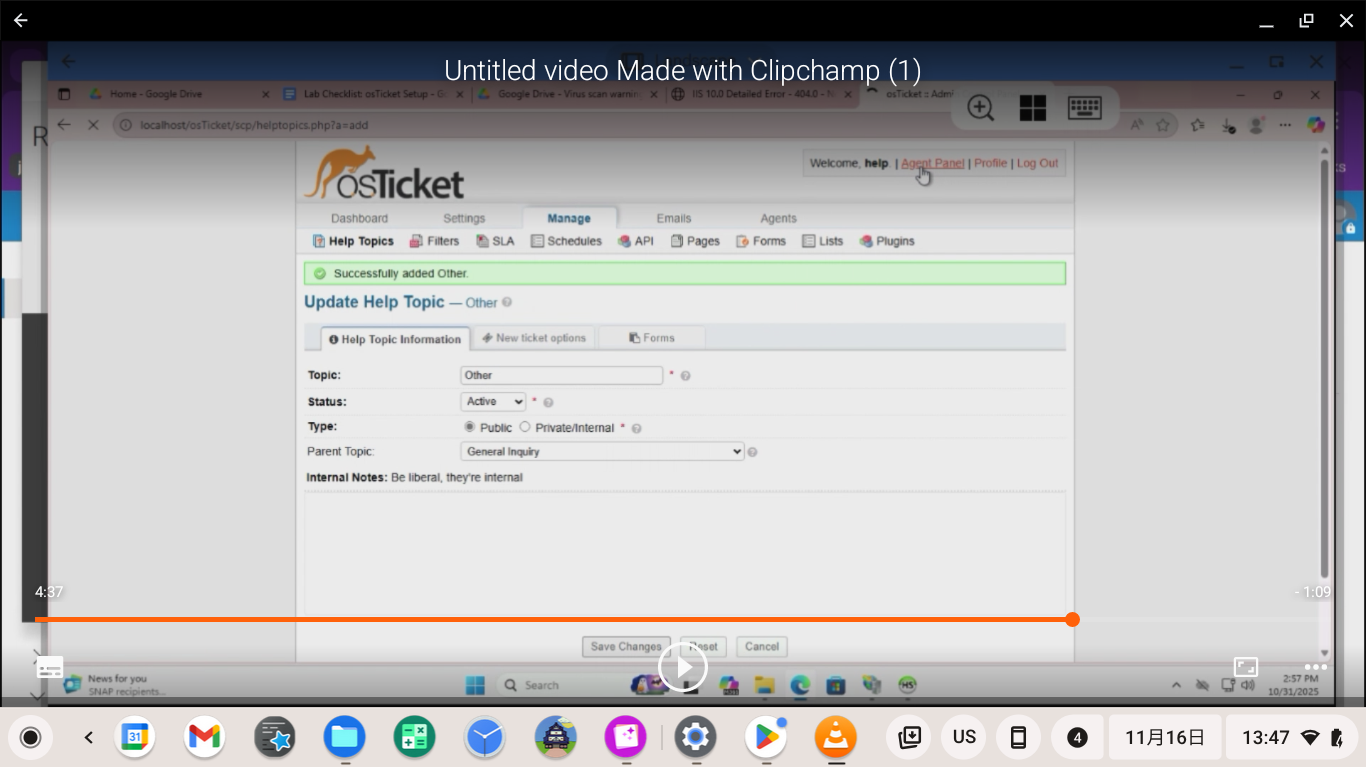Viewport: 1366px width, 767px height.
Task: Switch to IIS 10.0 Detailed Error tab
Action: (x=762, y=94)
